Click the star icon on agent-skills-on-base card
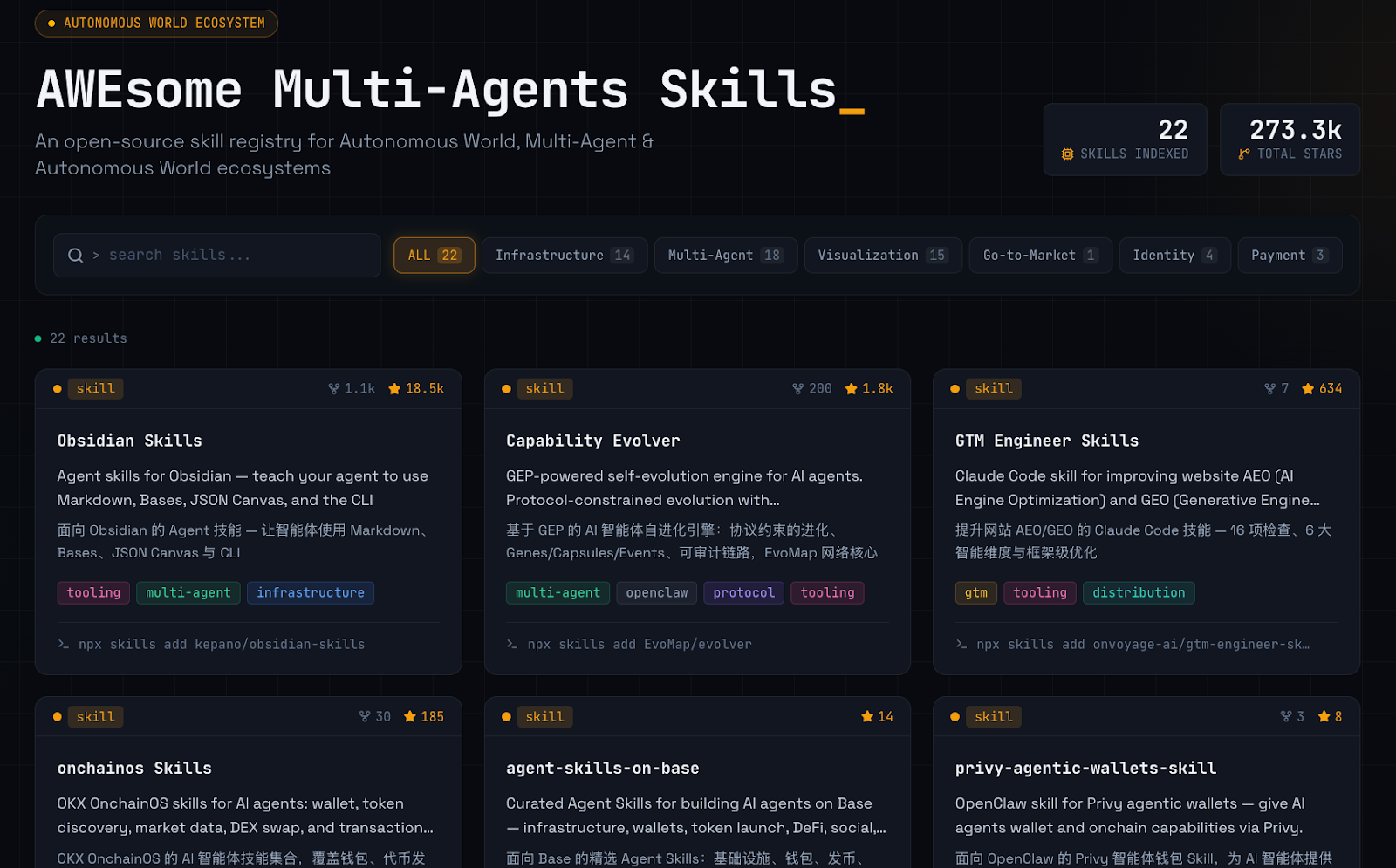The width and height of the screenshot is (1396, 868). (867, 717)
